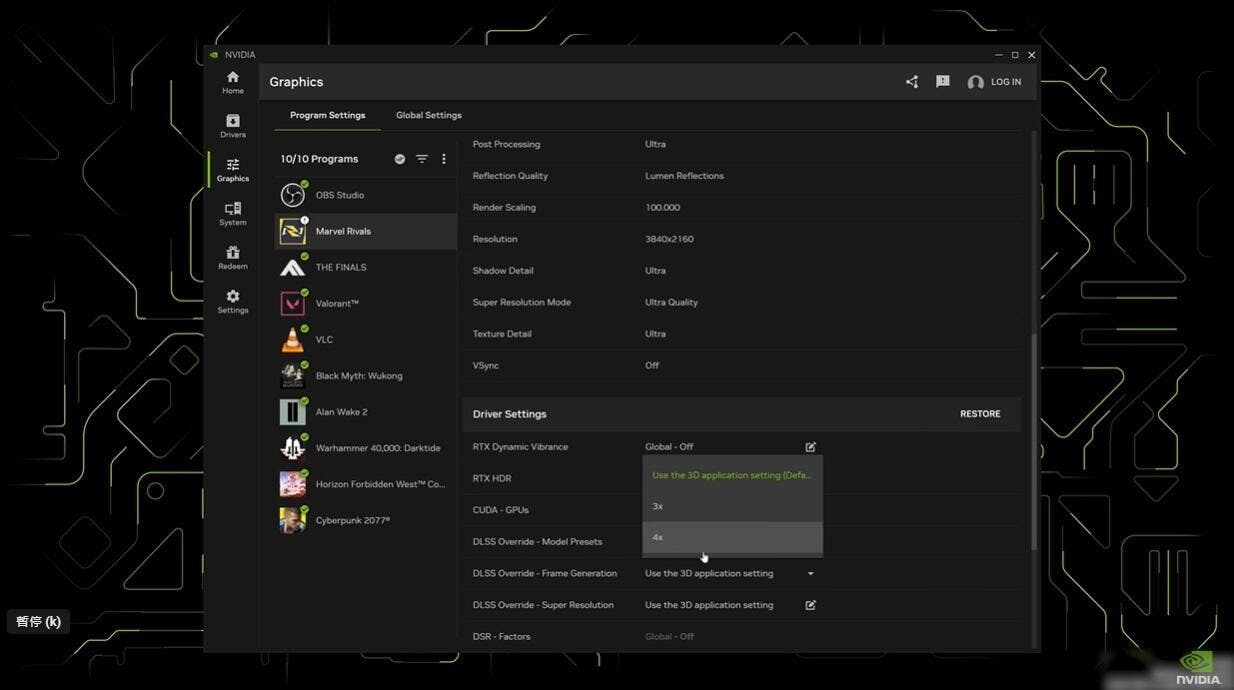Choose the Cyberpunk 2077 program icon
Screen dimensions: 1234x690
[x=293, y=520]
